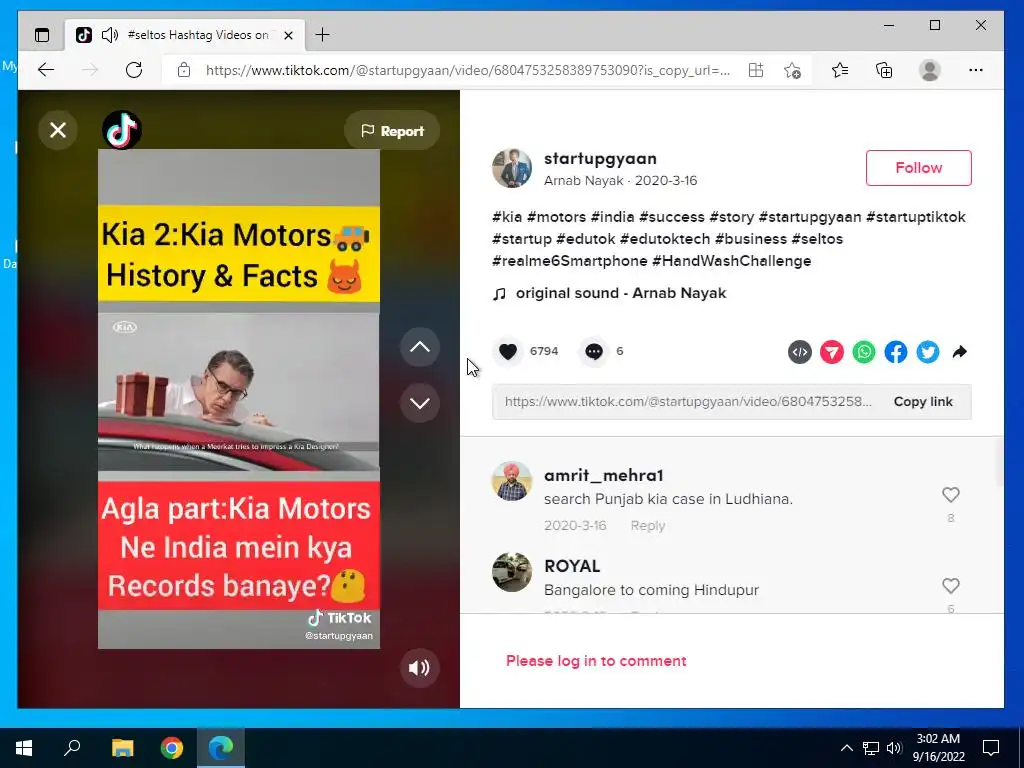Screen dimensions: 1024x768
Task: Open the #HandWashChallenge hashtag
Action: click(x=731, y=261)
